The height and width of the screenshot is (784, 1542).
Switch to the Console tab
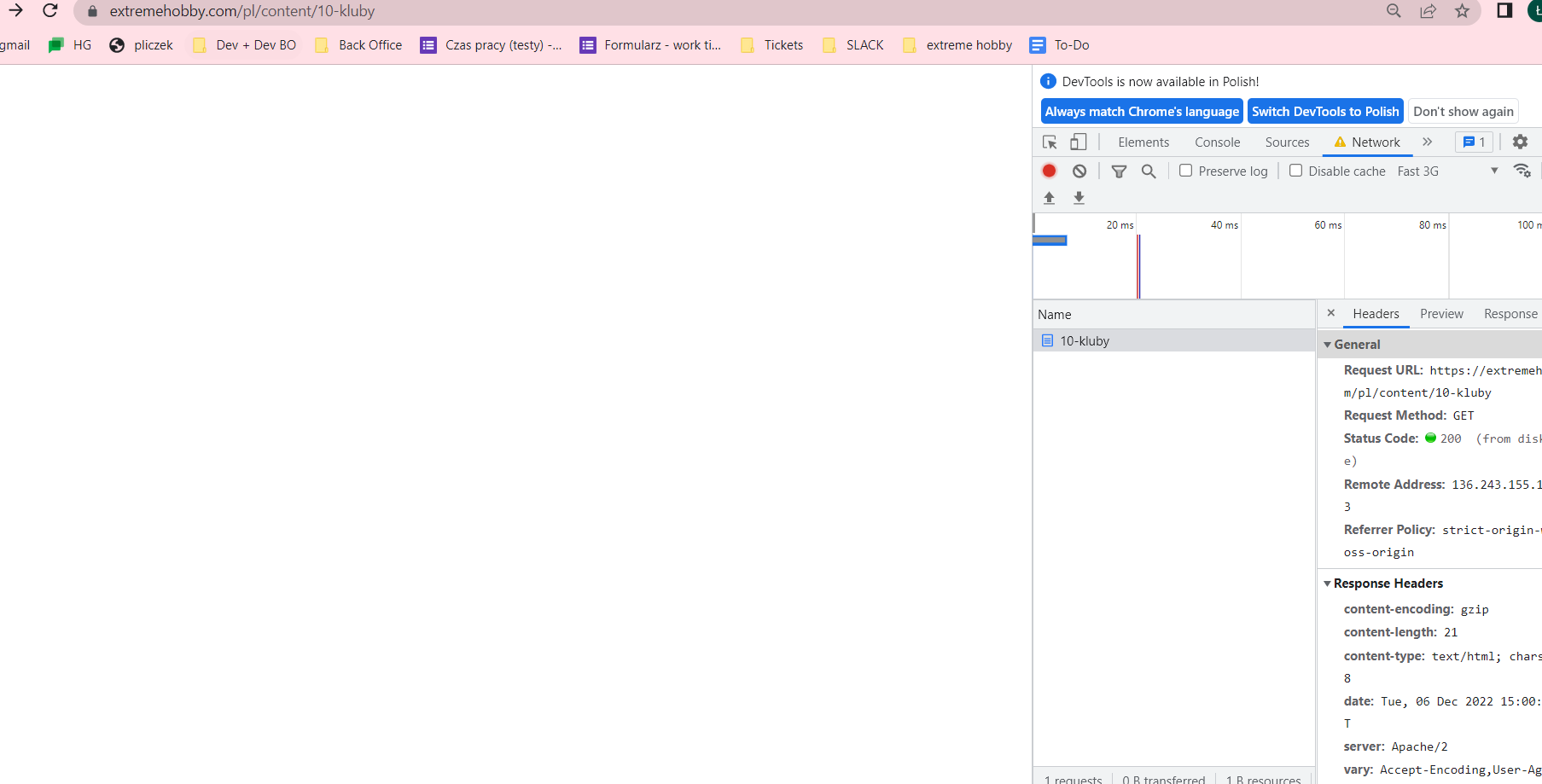[x=1218, y=142]
